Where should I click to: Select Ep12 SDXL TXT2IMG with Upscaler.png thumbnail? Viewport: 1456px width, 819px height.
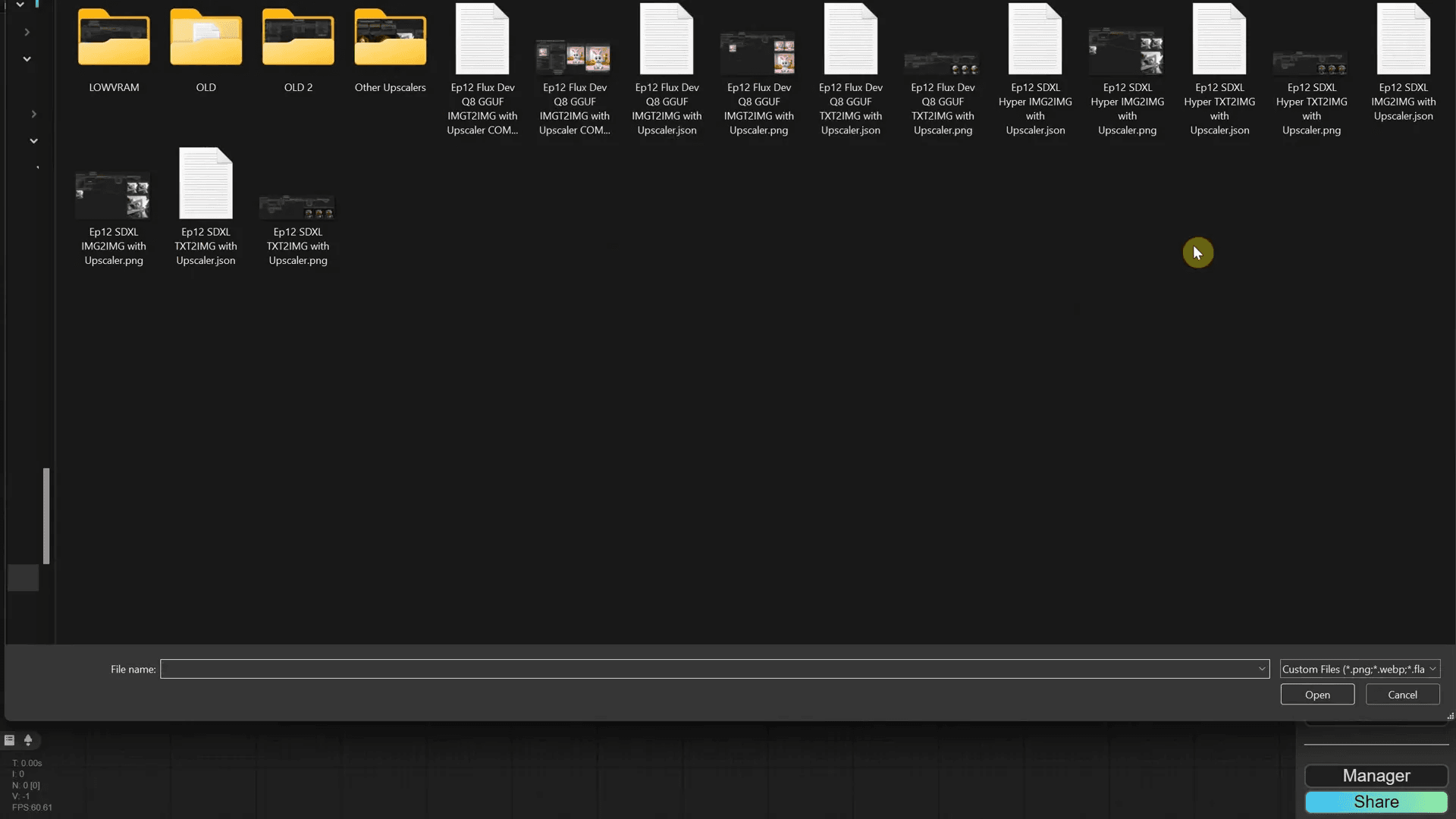click(297, 206)
